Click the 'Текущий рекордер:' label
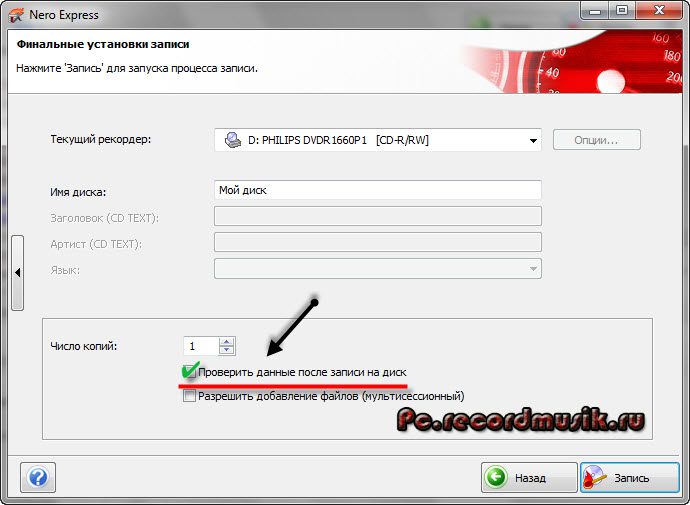 101,139
